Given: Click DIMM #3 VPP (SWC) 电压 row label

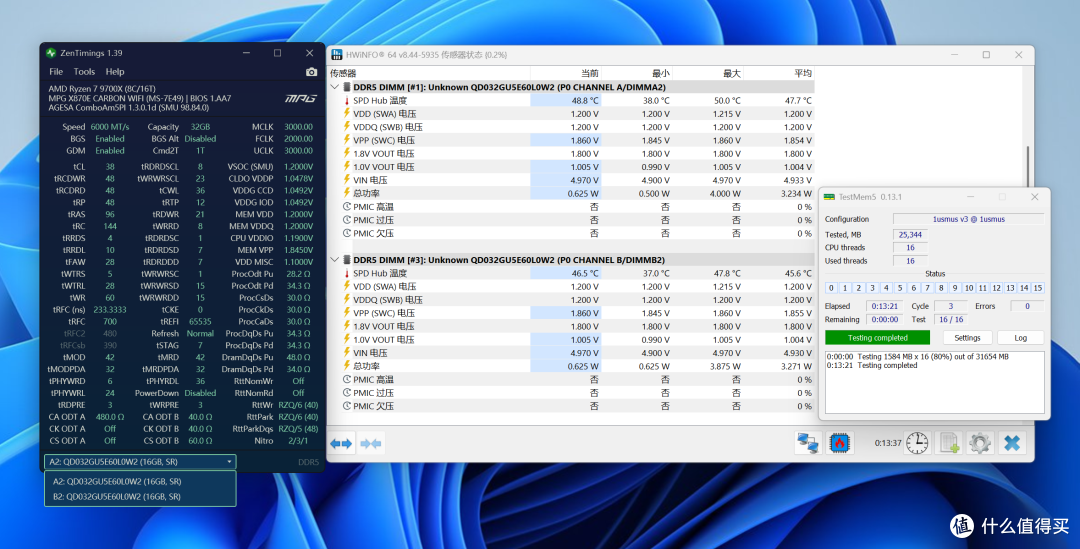Looking at the screenshot, I should [x=384, y=313].
